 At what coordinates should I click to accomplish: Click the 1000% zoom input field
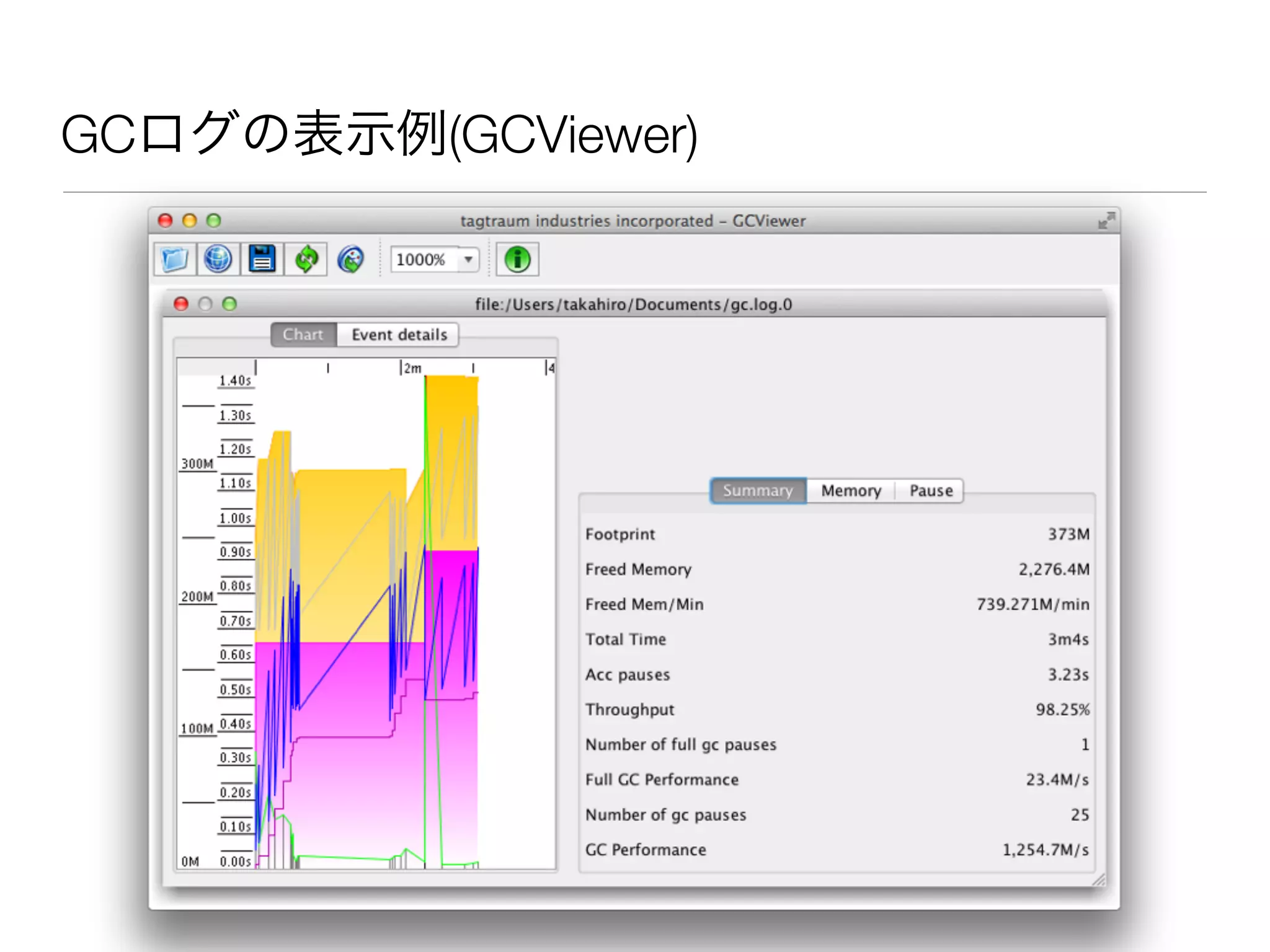(425, 259)
